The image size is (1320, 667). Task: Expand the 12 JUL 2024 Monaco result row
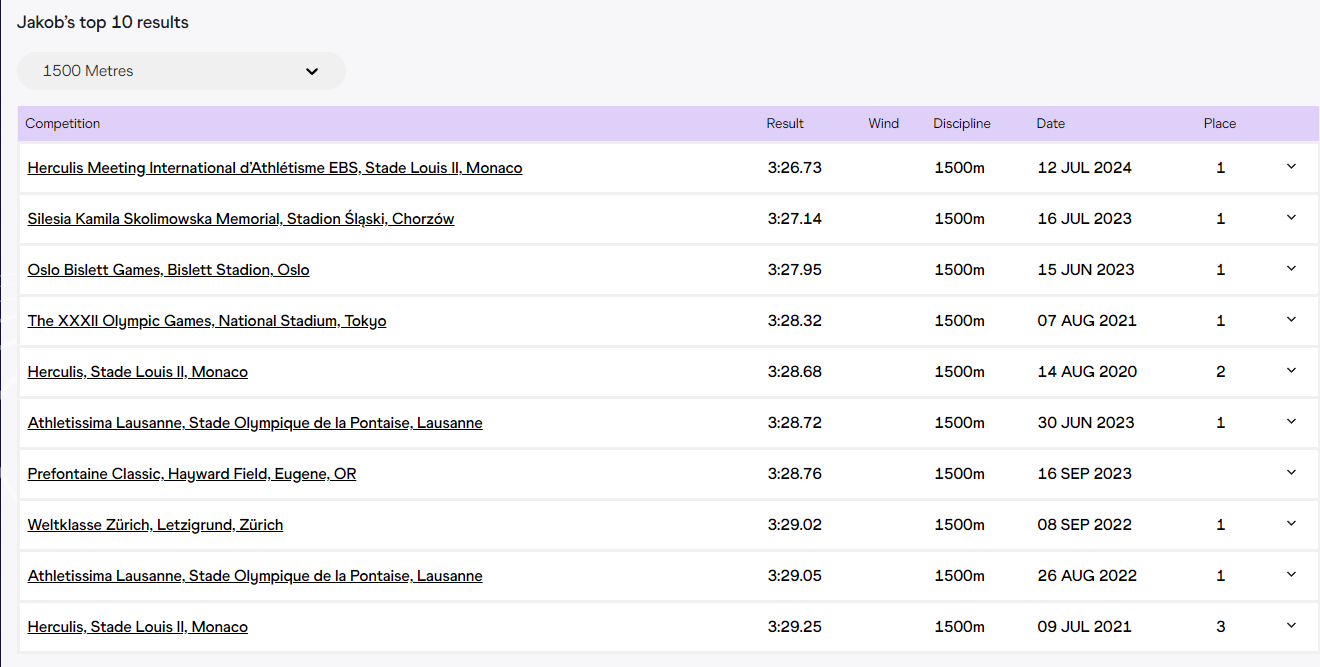pyautogui.click(x=1290, y=167)
